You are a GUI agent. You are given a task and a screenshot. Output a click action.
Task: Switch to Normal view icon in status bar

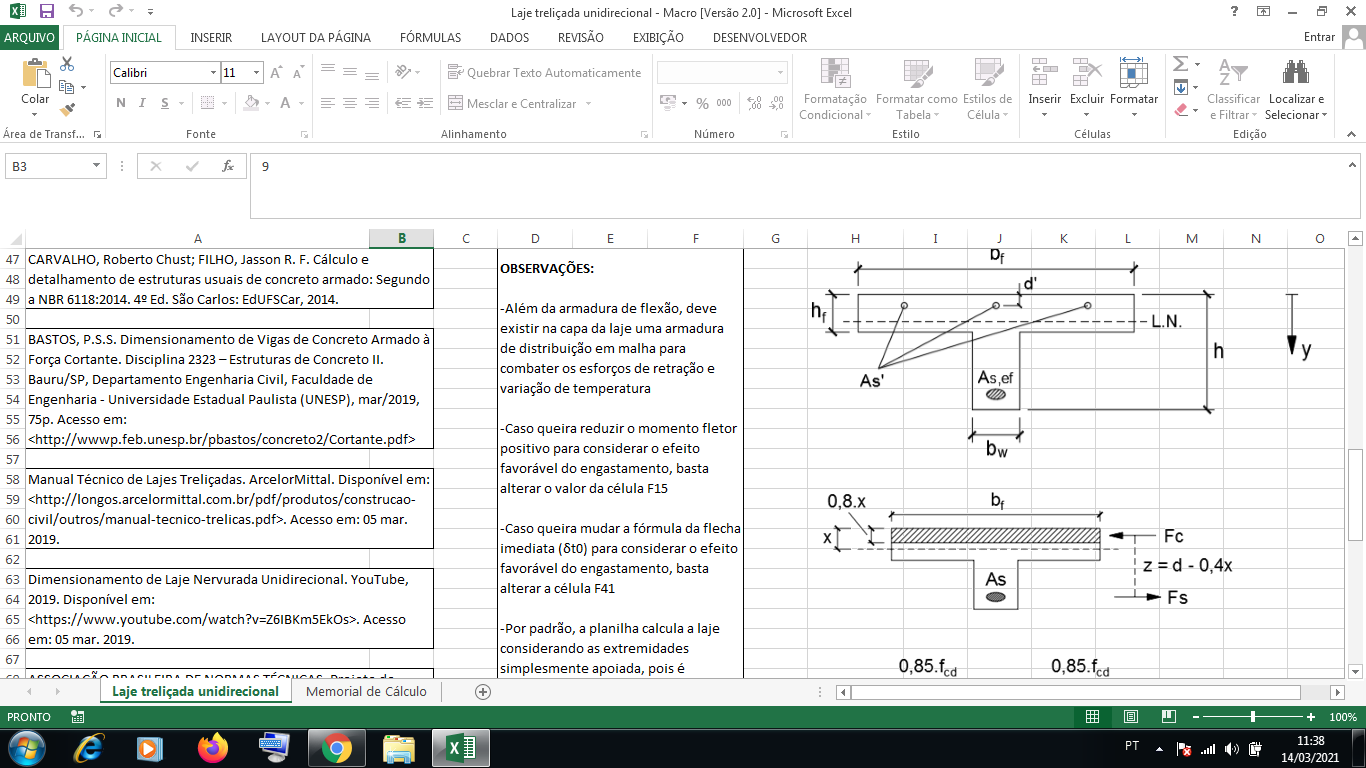pos(1093,717)
